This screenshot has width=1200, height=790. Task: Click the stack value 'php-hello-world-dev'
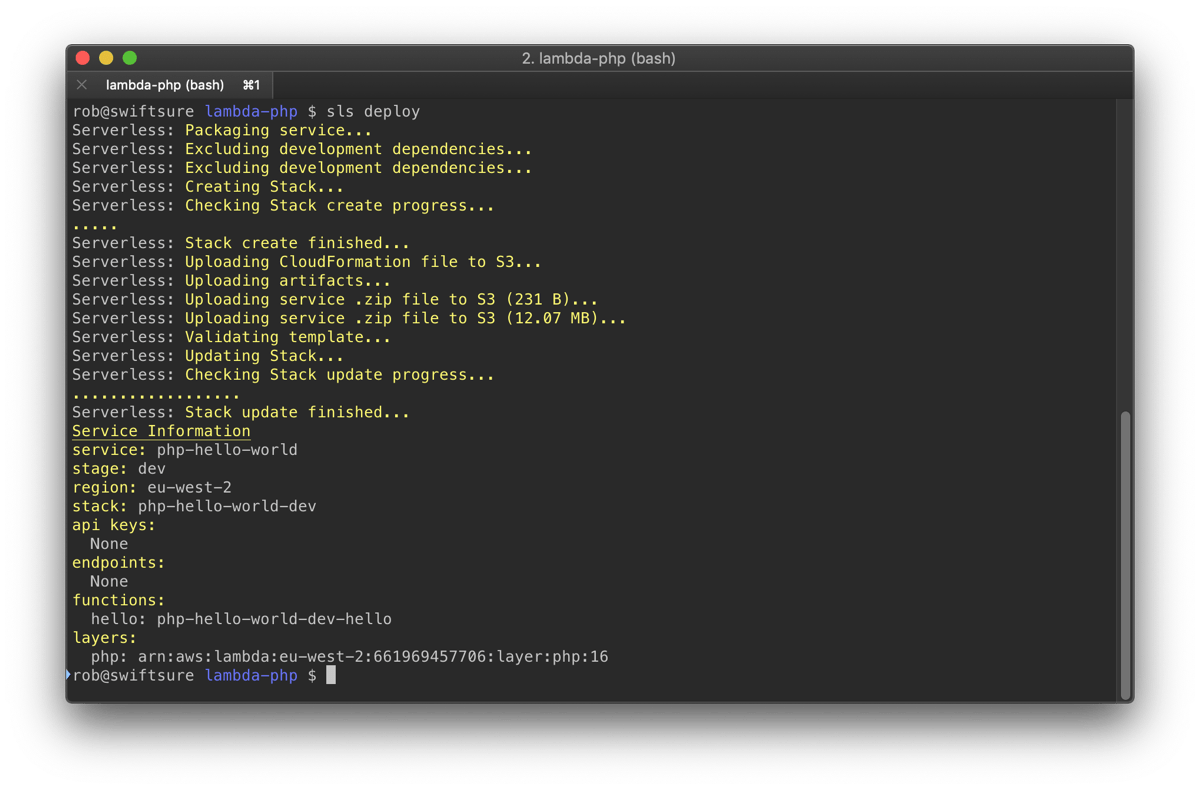(227, 507)
